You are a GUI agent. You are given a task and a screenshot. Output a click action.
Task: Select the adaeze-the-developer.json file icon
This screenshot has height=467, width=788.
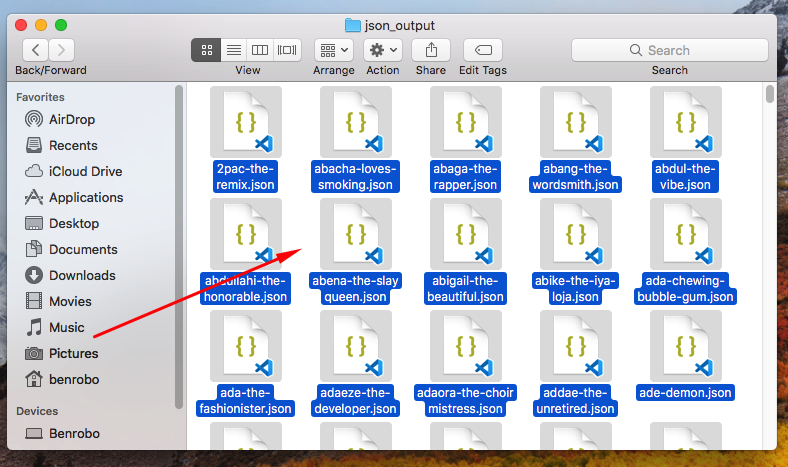click(356, 346)
